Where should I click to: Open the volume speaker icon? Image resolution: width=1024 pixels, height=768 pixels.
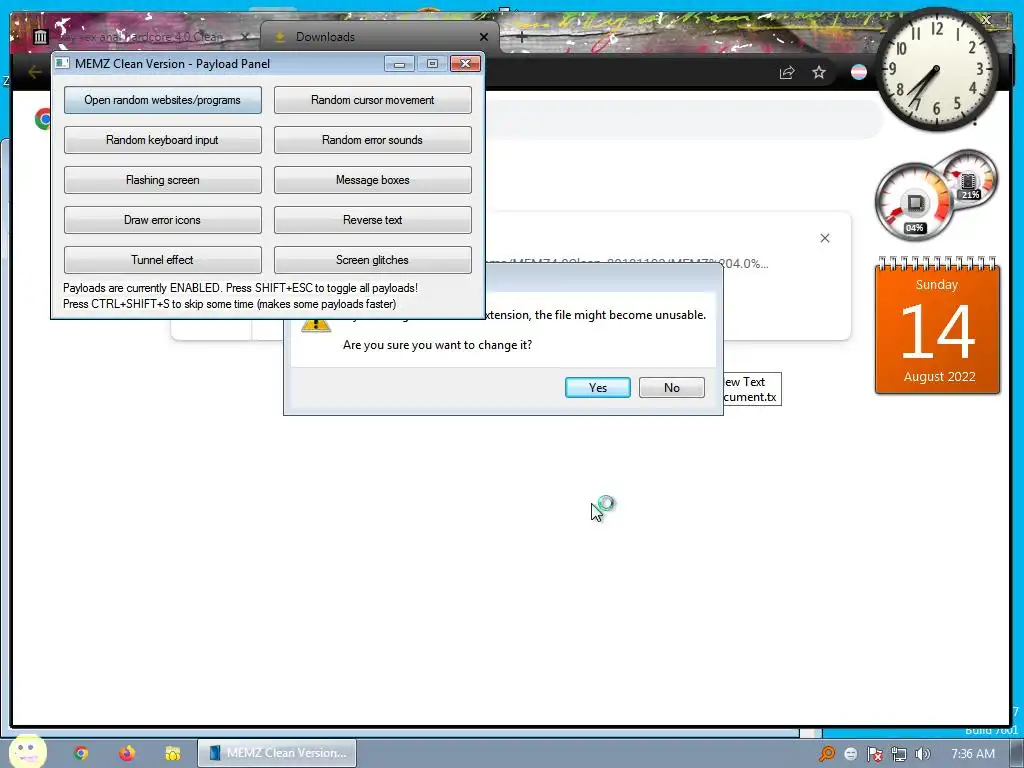[x=923, y=754]
